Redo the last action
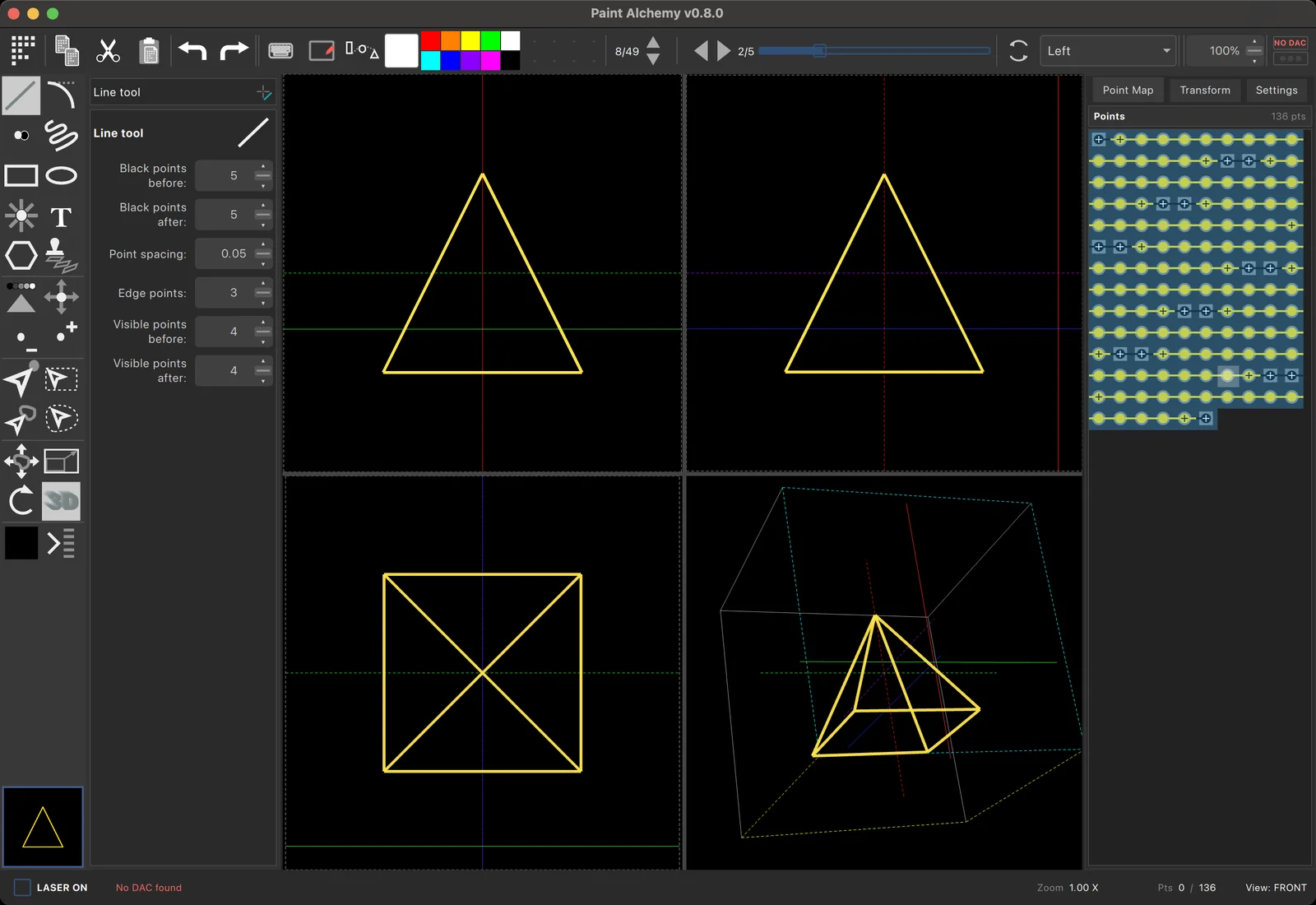This screenshot has height=905, width=1316. click(234, 51)
